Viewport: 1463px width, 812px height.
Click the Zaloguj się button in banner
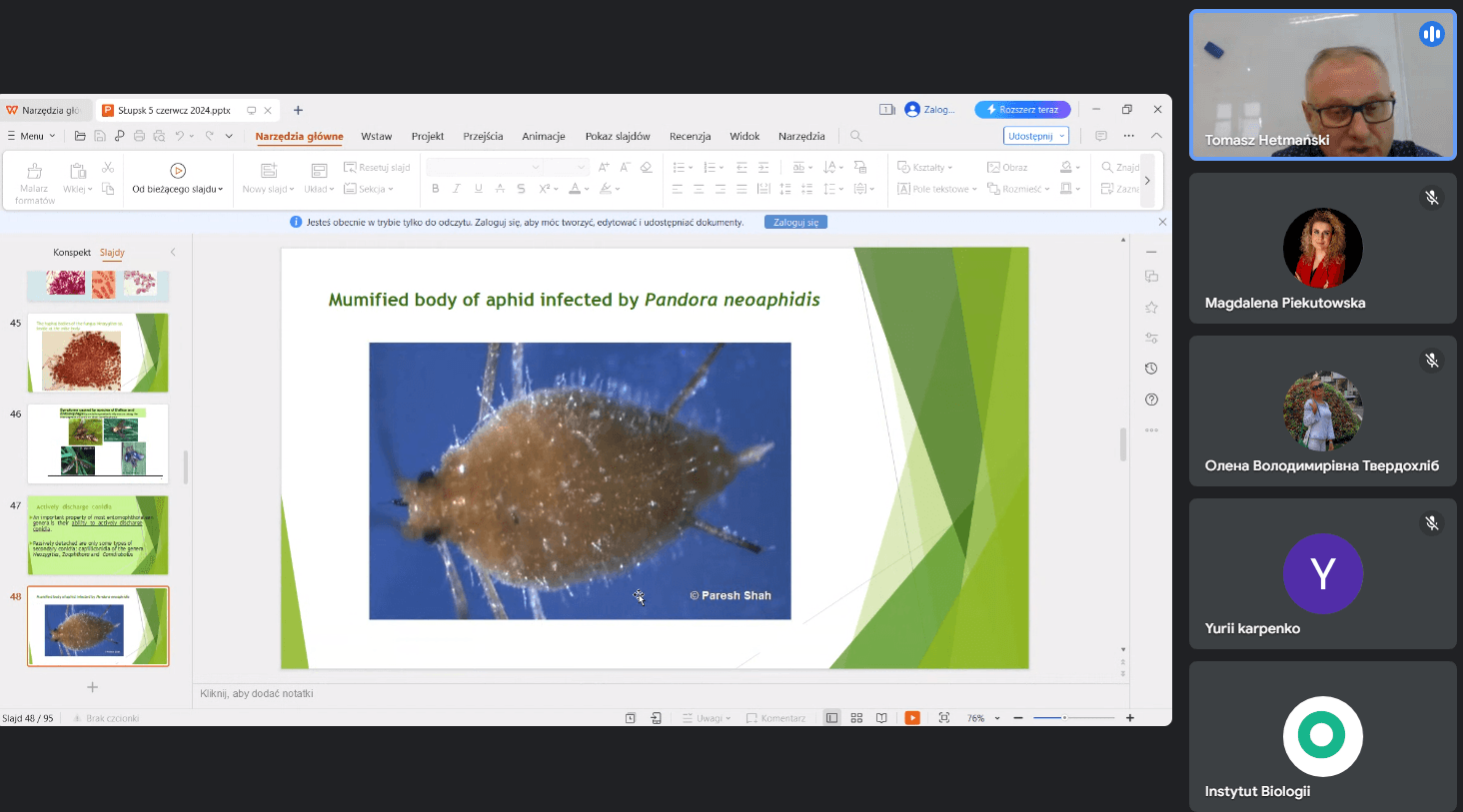795,222
